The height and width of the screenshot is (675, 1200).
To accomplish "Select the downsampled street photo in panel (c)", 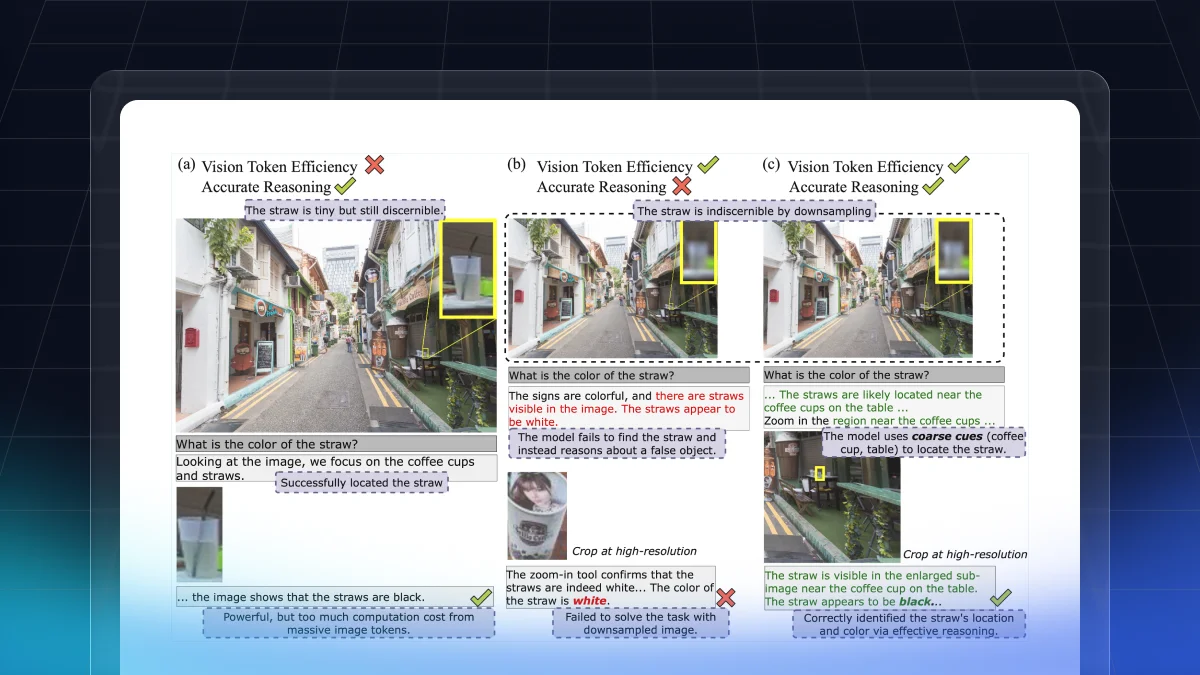I will coord(868,288).
